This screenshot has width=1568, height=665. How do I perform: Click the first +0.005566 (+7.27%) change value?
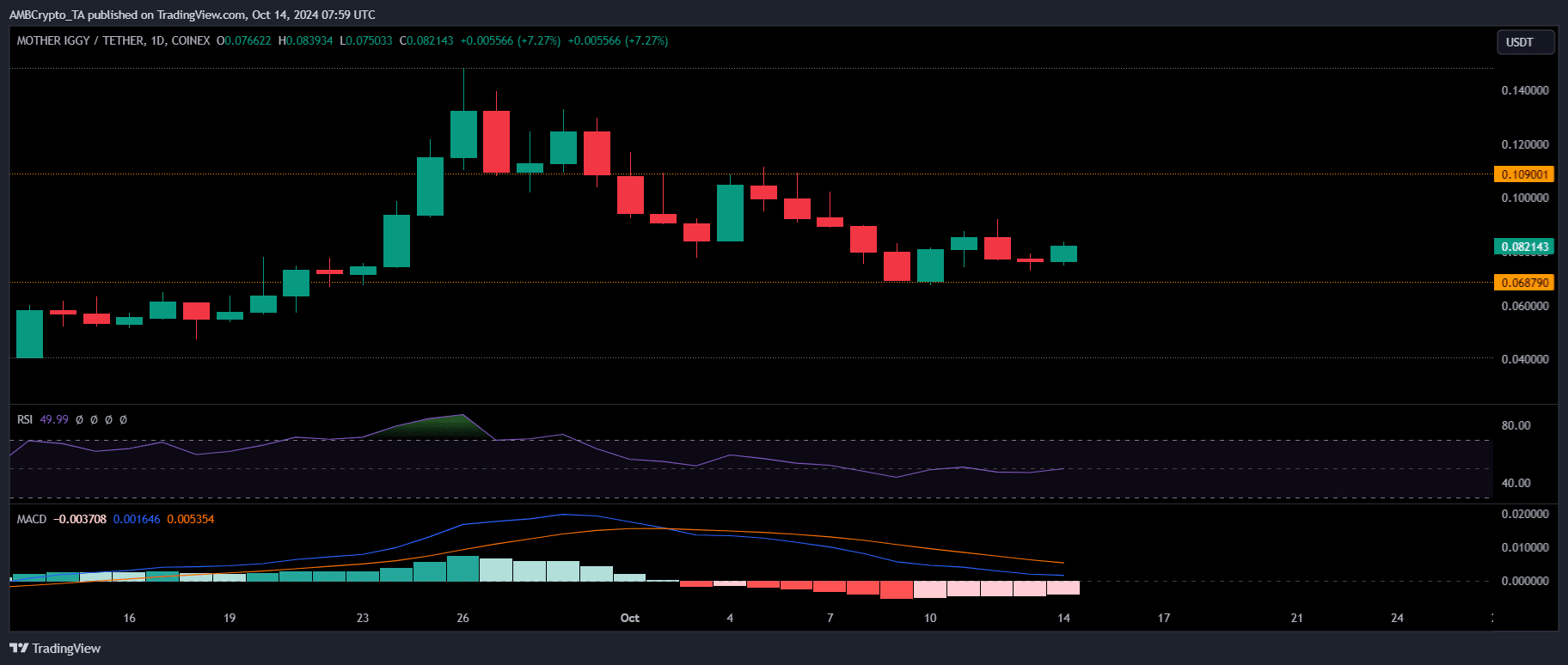511,40
